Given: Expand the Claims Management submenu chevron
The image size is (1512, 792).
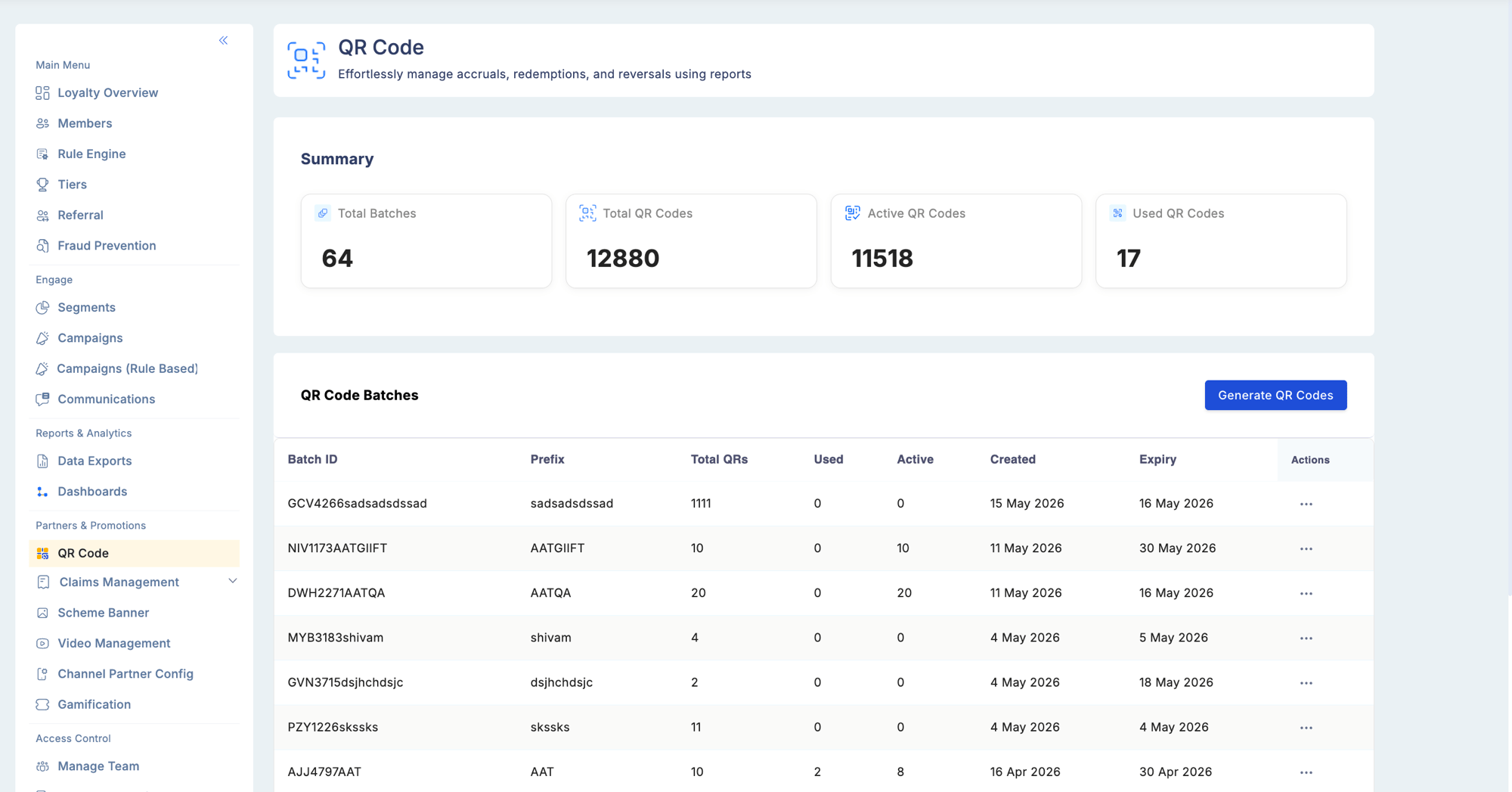Looking at the screenshot, I should 233,581.
